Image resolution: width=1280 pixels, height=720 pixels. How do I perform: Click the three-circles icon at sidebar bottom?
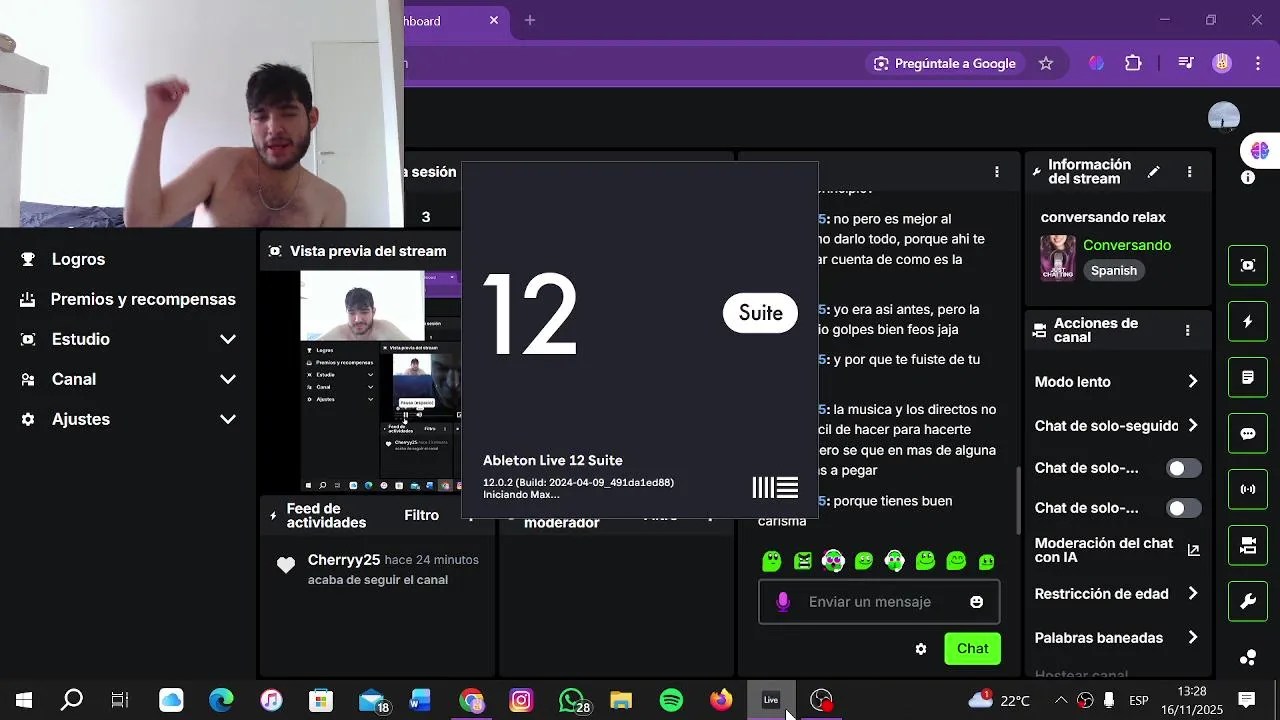pos(1248,657)
